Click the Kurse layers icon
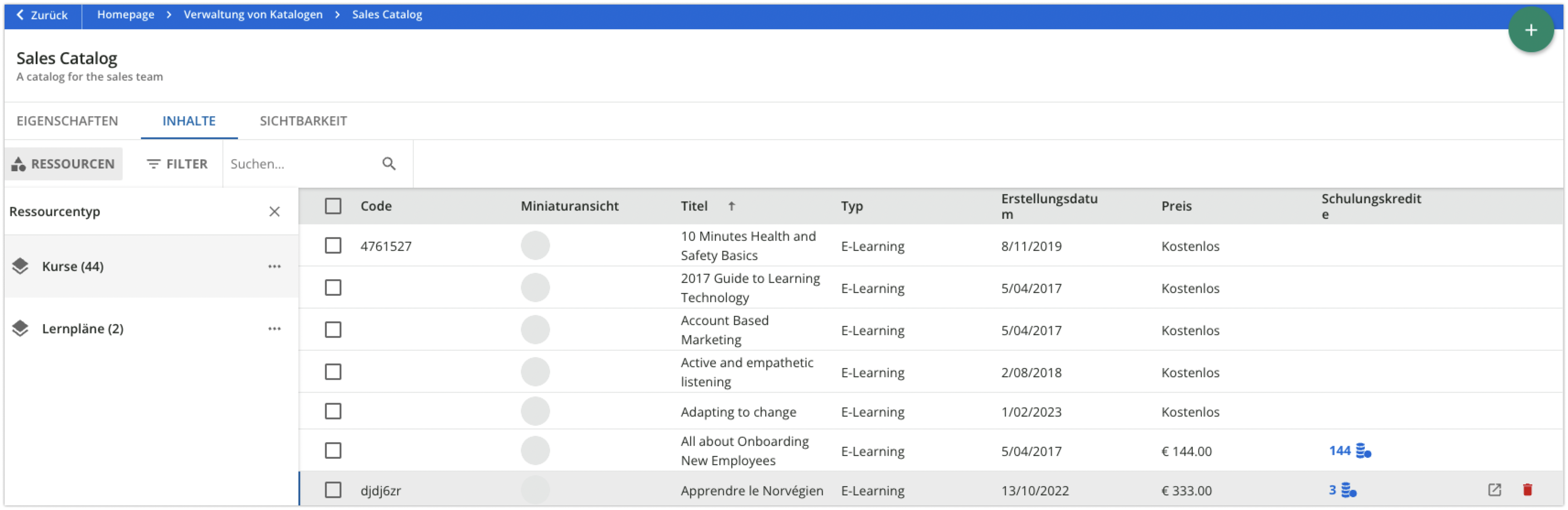 20,266
